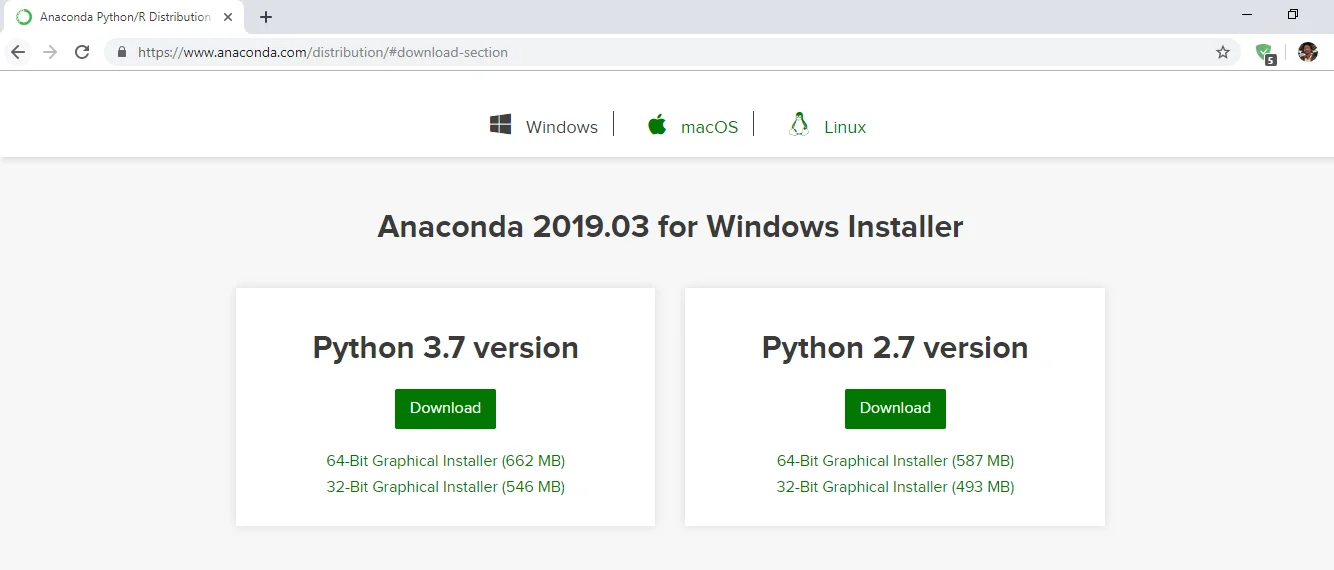Download the Python 3.7 version
The width and height of the screenshot is (1334, 570).
coord(445,408)
